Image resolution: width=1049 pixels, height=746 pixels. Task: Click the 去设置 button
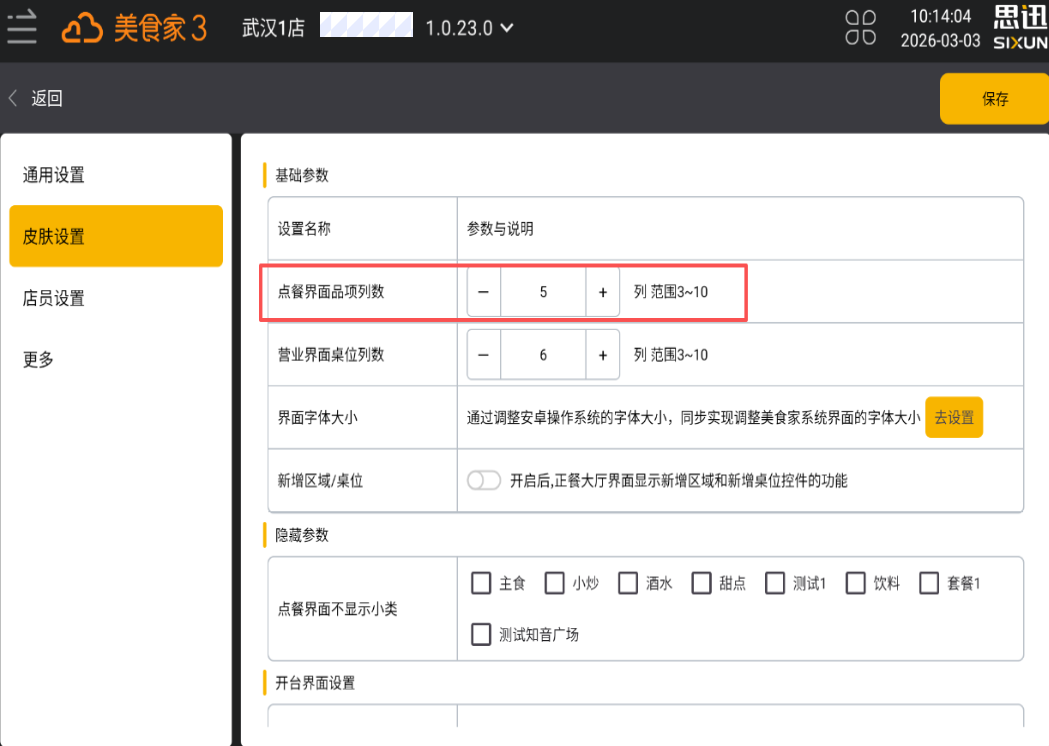pos(954,418)
